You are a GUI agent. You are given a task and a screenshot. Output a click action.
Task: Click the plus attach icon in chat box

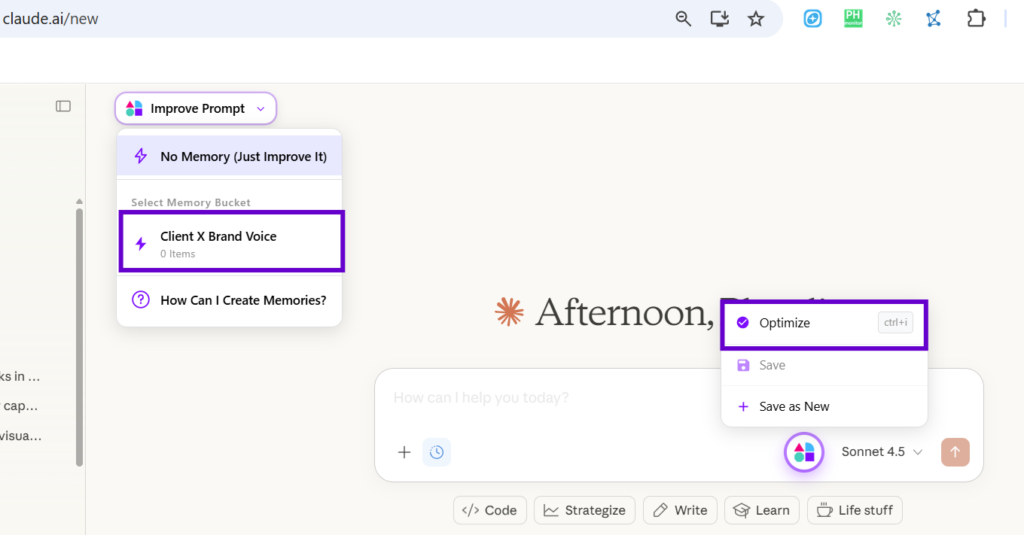tap(404, 452)
